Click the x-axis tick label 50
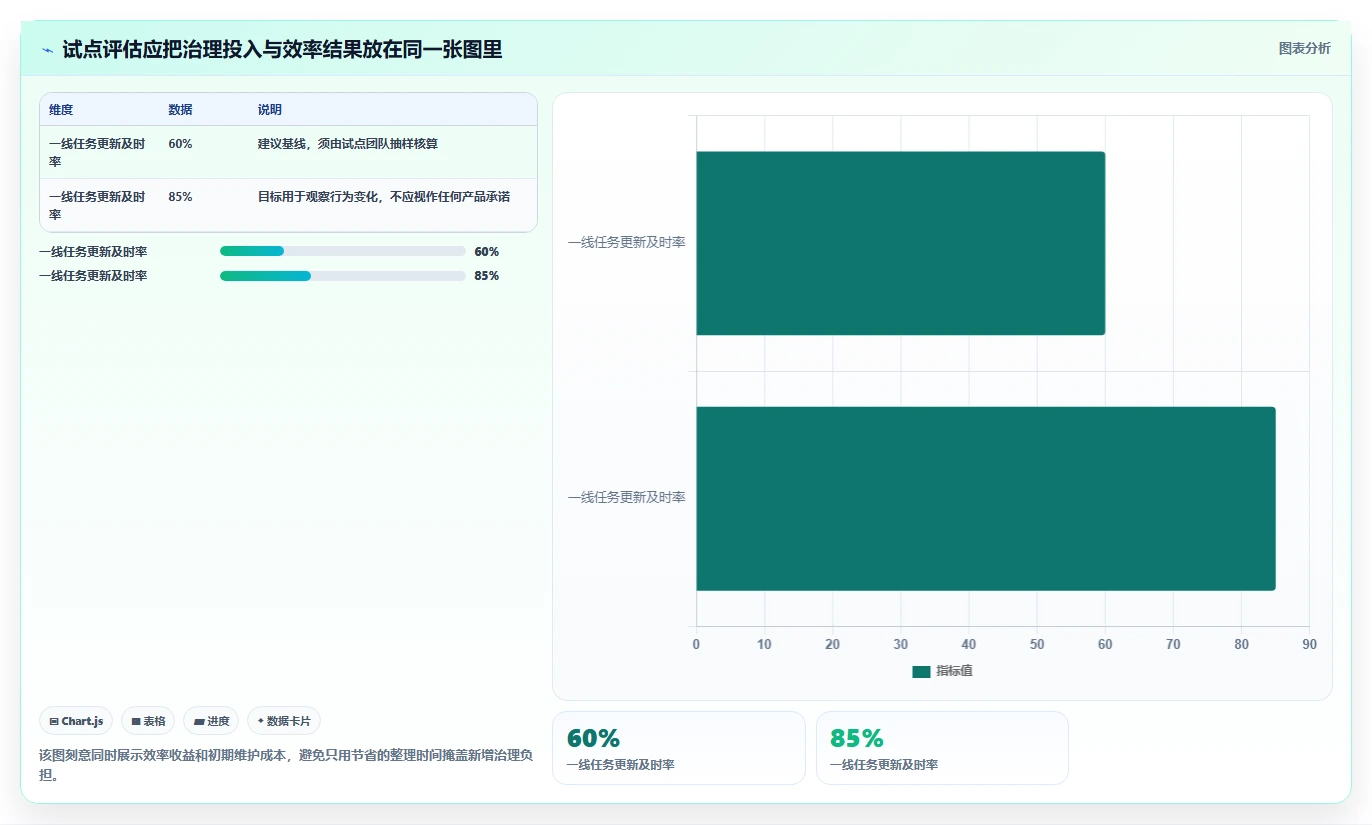This screenshot has width=1372, height=825. coord(1037,645)
